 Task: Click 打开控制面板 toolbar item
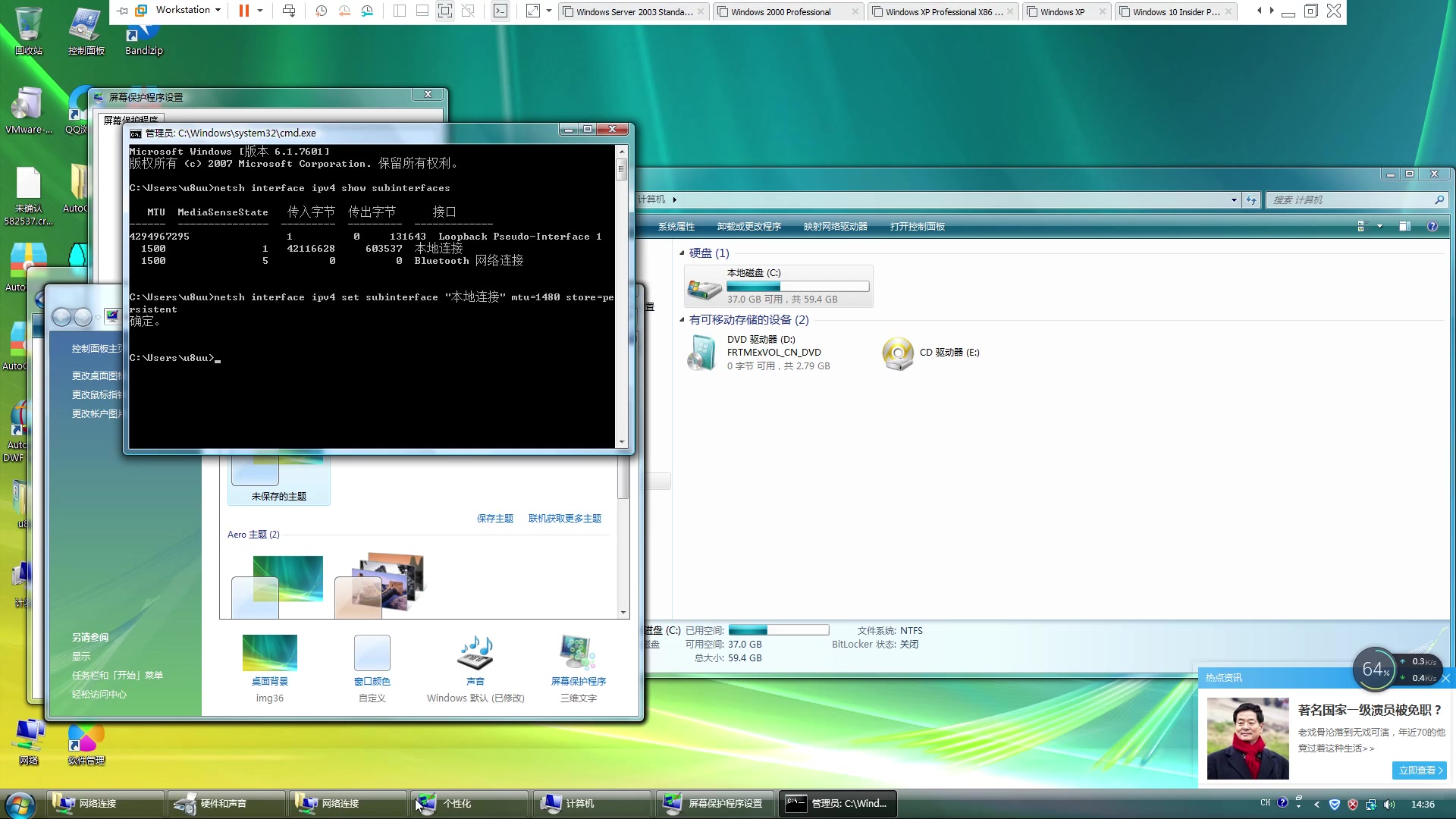[x=917, y=227]
